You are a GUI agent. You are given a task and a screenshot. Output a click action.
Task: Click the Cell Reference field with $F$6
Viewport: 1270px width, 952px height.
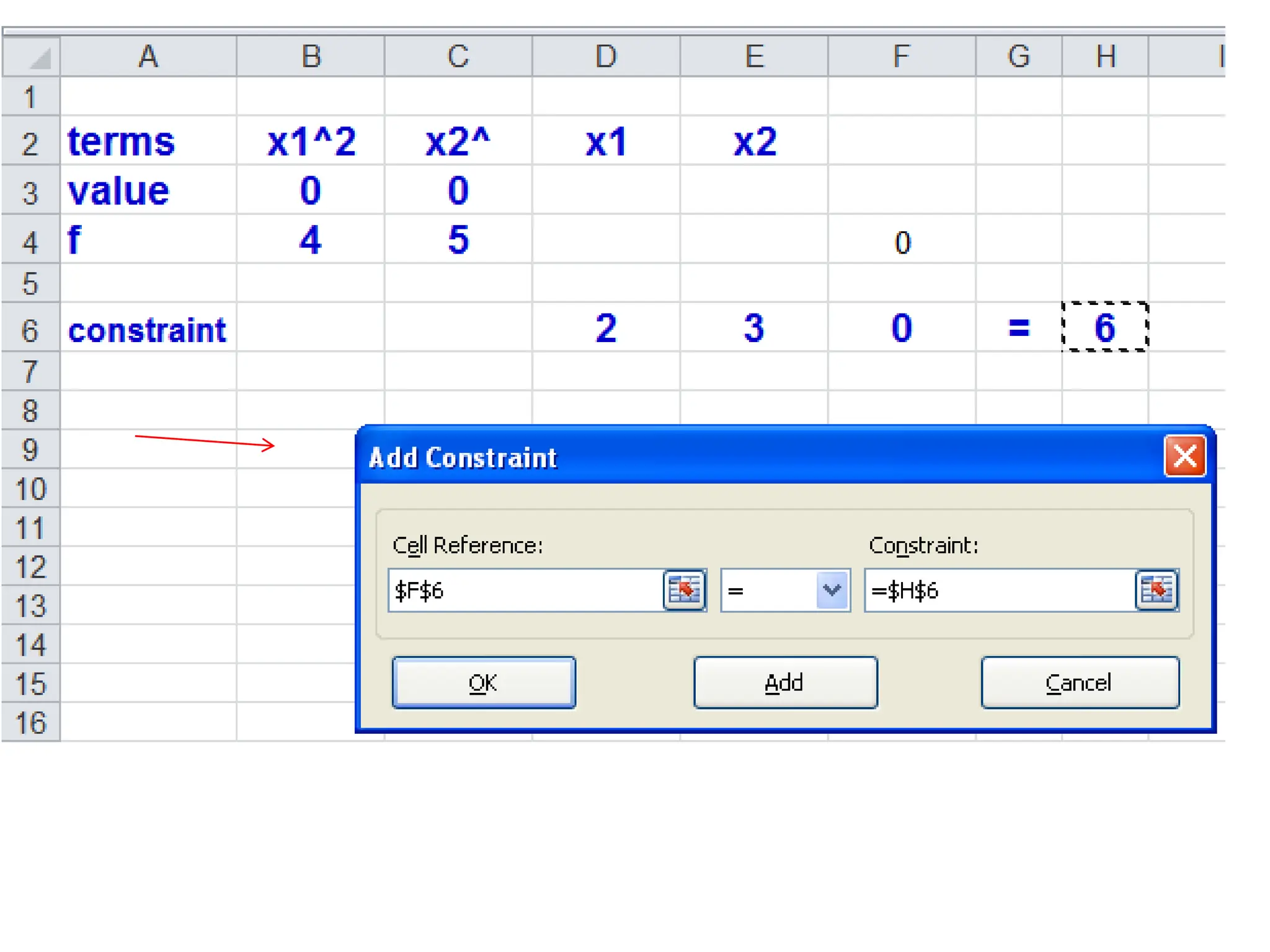[526, 590]
